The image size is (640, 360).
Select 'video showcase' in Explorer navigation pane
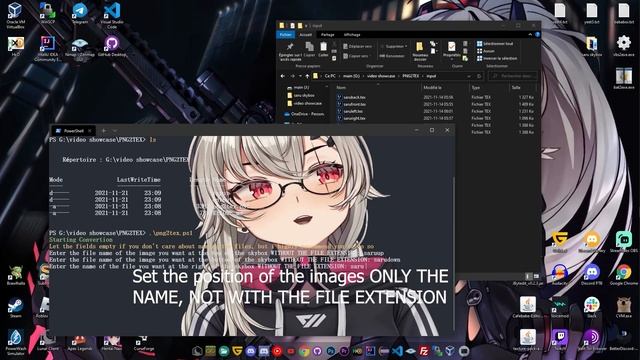pyautogui.click(x=304, y=104)
